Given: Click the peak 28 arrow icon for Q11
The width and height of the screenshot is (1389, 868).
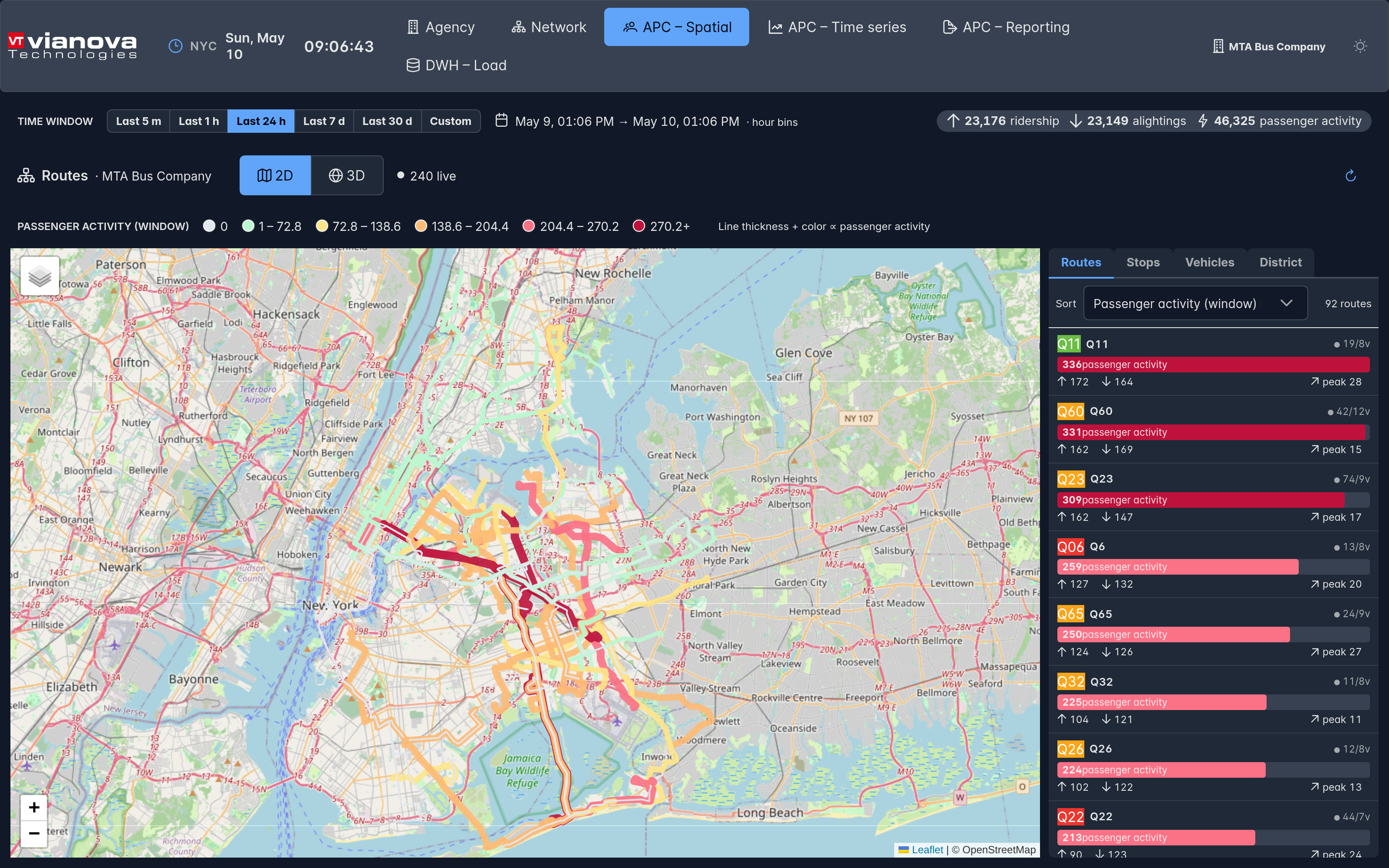Looking at the screenshot, I should click(1314, 381).
